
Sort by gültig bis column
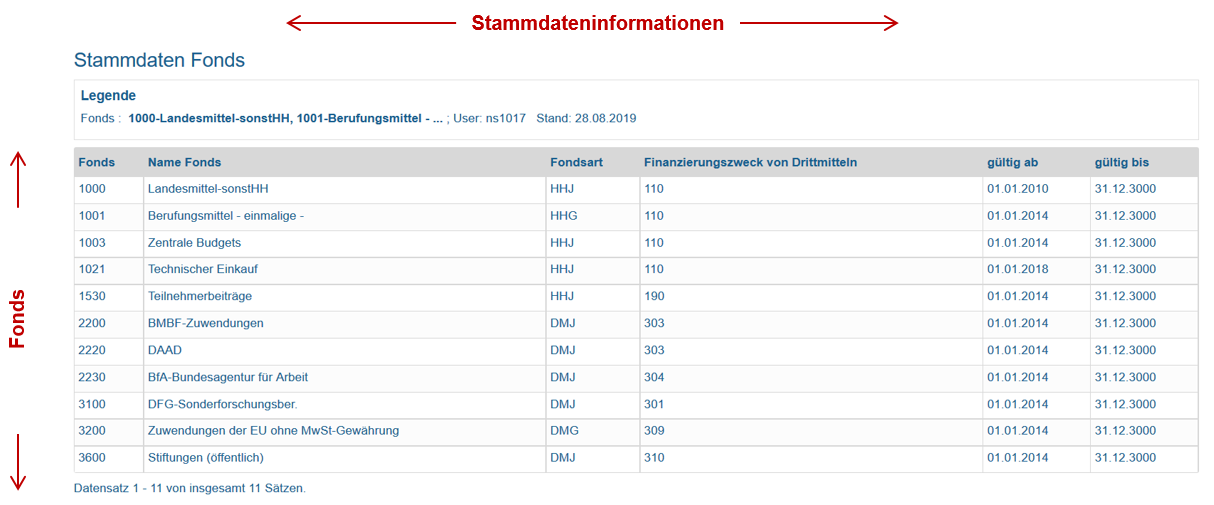coord(1121,162)
